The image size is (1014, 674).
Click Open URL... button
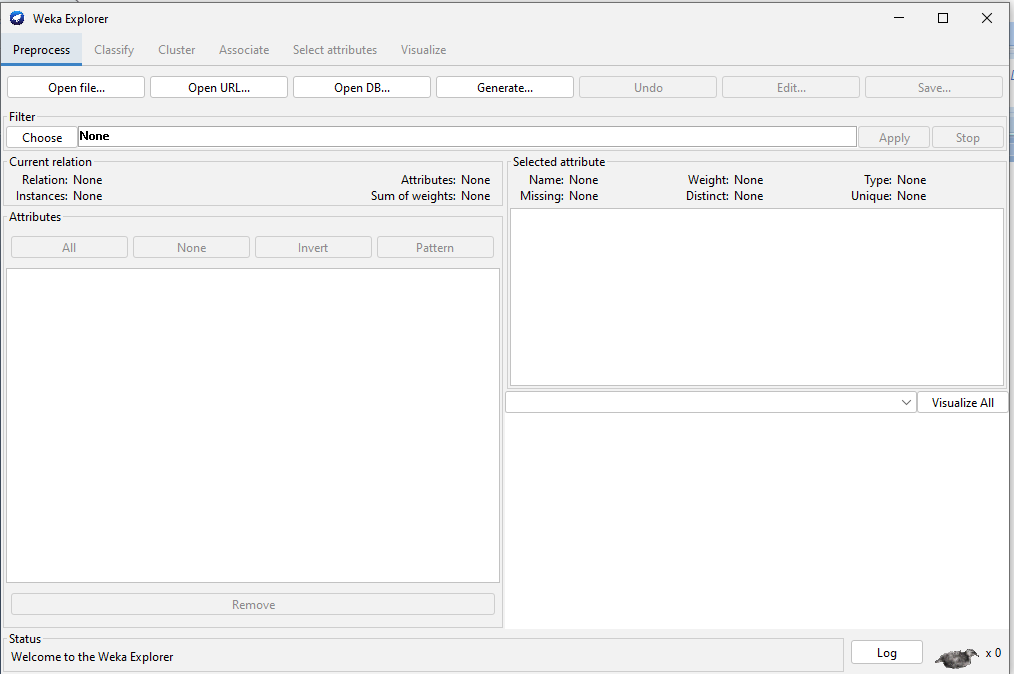point(219,87)
